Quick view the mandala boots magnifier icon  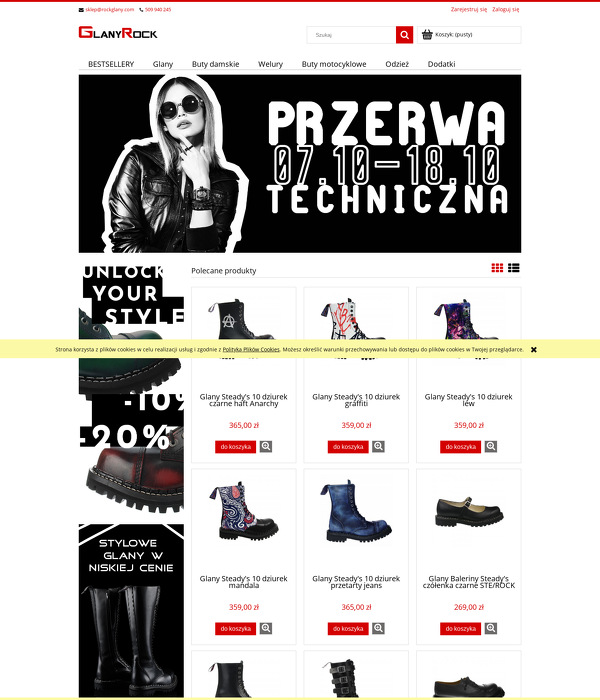pyautogui.click(x=266, y=628)
